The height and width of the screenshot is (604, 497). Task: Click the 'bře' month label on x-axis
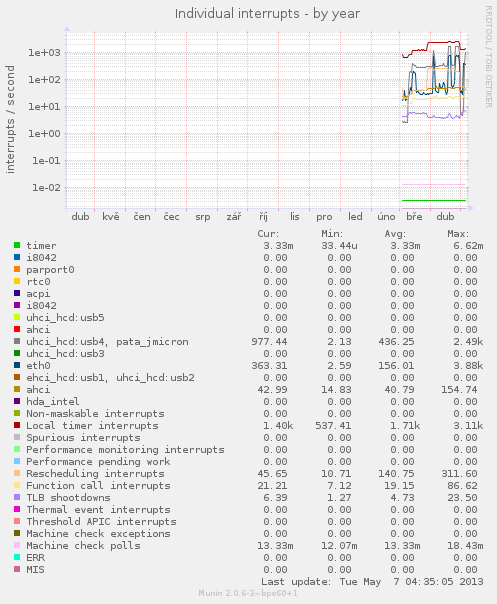(414, 217)
